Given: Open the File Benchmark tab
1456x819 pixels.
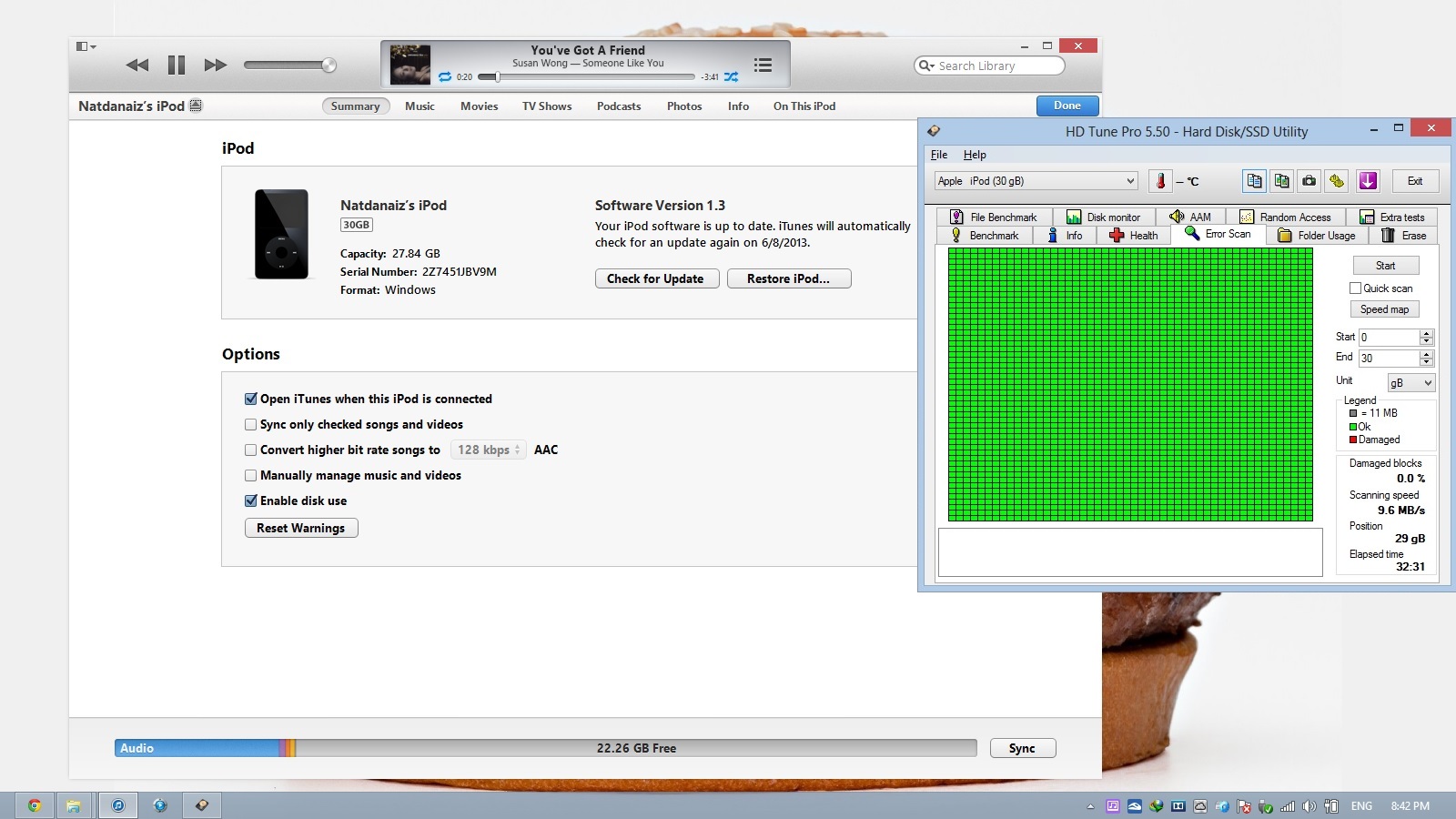Looking at the screenshot, I should pyautogui.click(x=994, y=217).
